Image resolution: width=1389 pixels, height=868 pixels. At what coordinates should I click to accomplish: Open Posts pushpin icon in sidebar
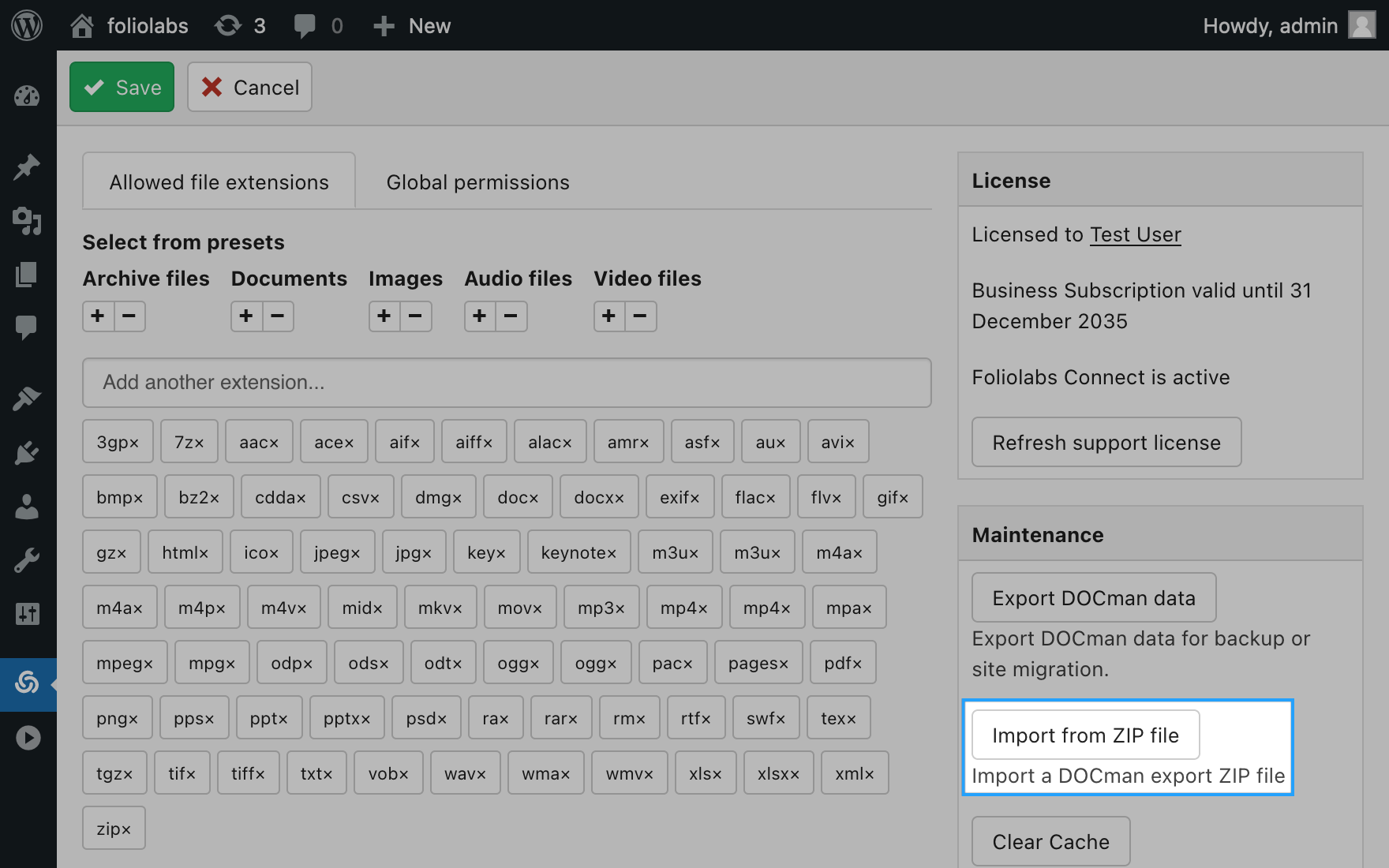[27, 166]
